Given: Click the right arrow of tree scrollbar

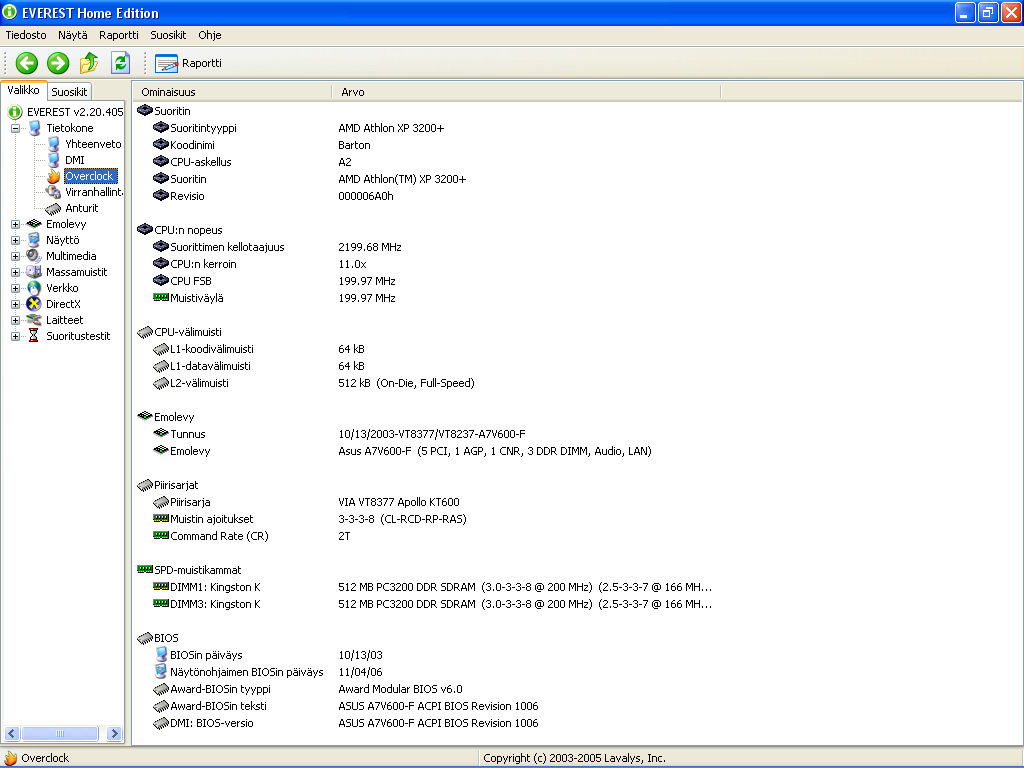Looking at the screenshot, I should 114,733.
